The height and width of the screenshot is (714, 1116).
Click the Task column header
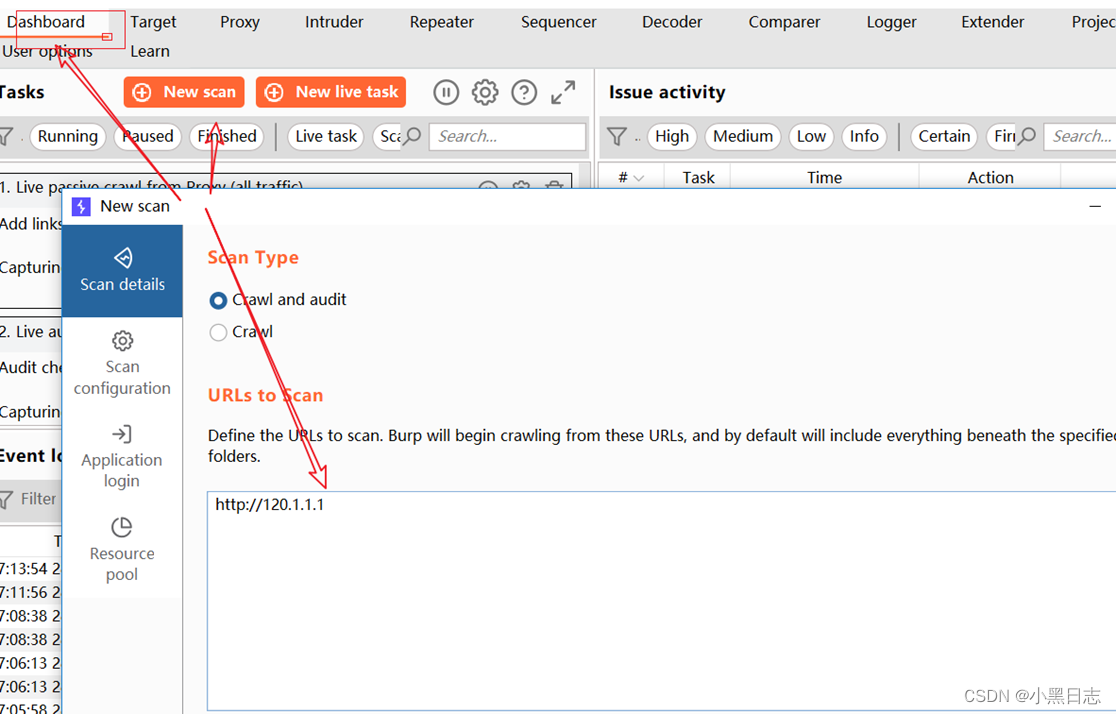coord(698,177)
